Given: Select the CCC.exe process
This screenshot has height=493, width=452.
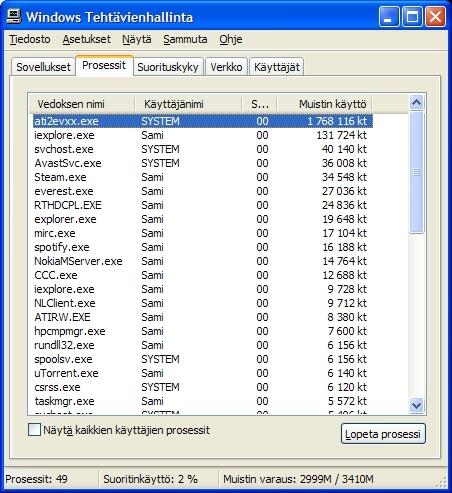Looking at the screenshot, I should point(203,275).
